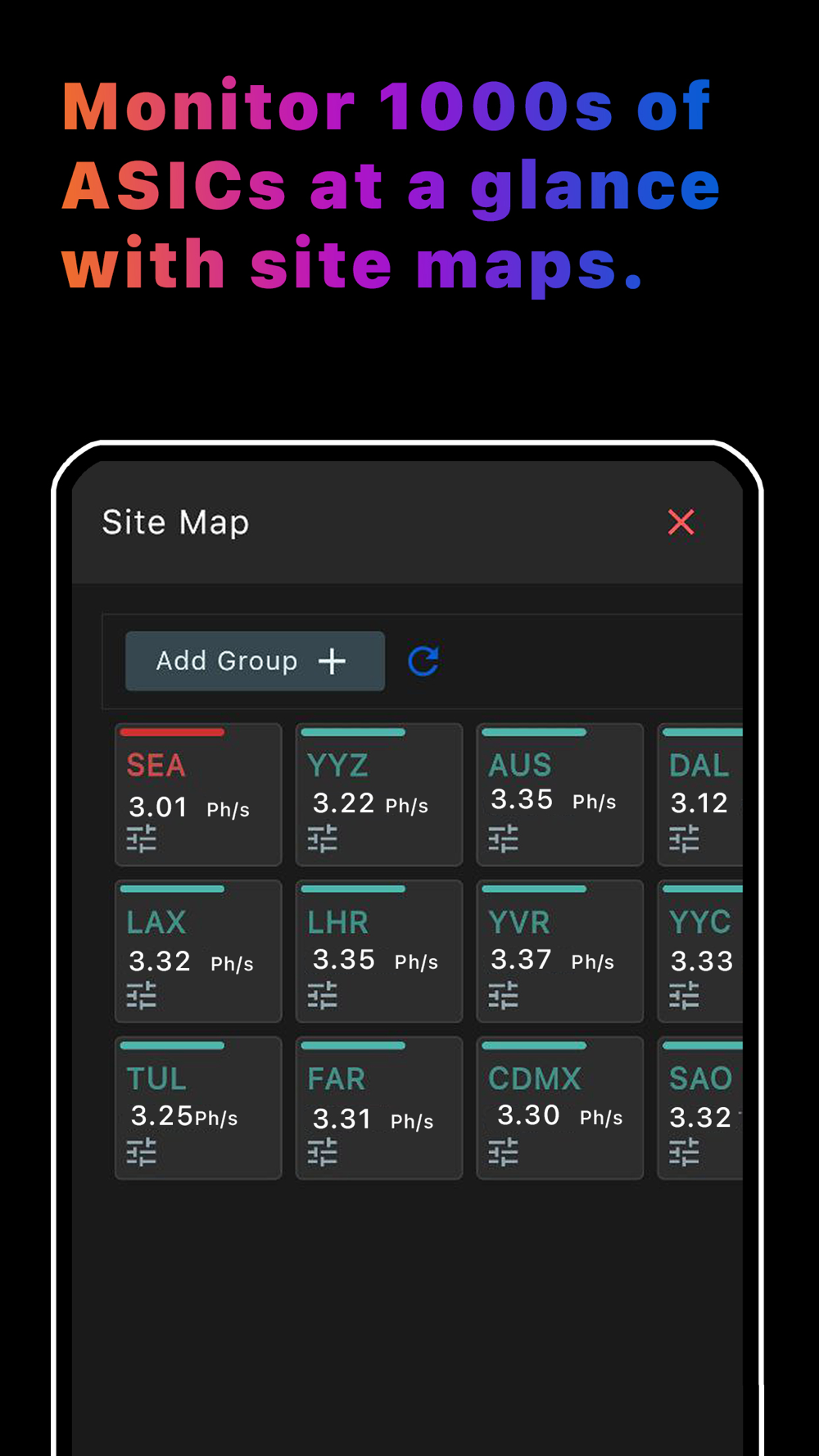
Task: Click LAX hashrate value 3.32
Action: [160, 961]
